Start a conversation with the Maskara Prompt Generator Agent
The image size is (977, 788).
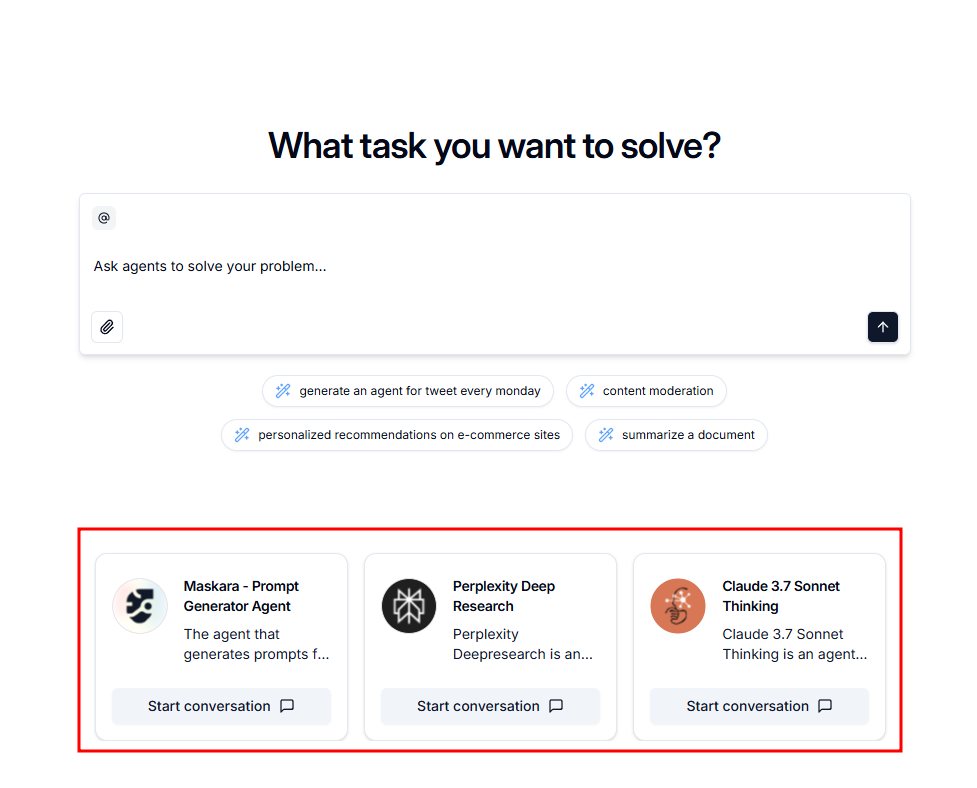coord(221,706)
